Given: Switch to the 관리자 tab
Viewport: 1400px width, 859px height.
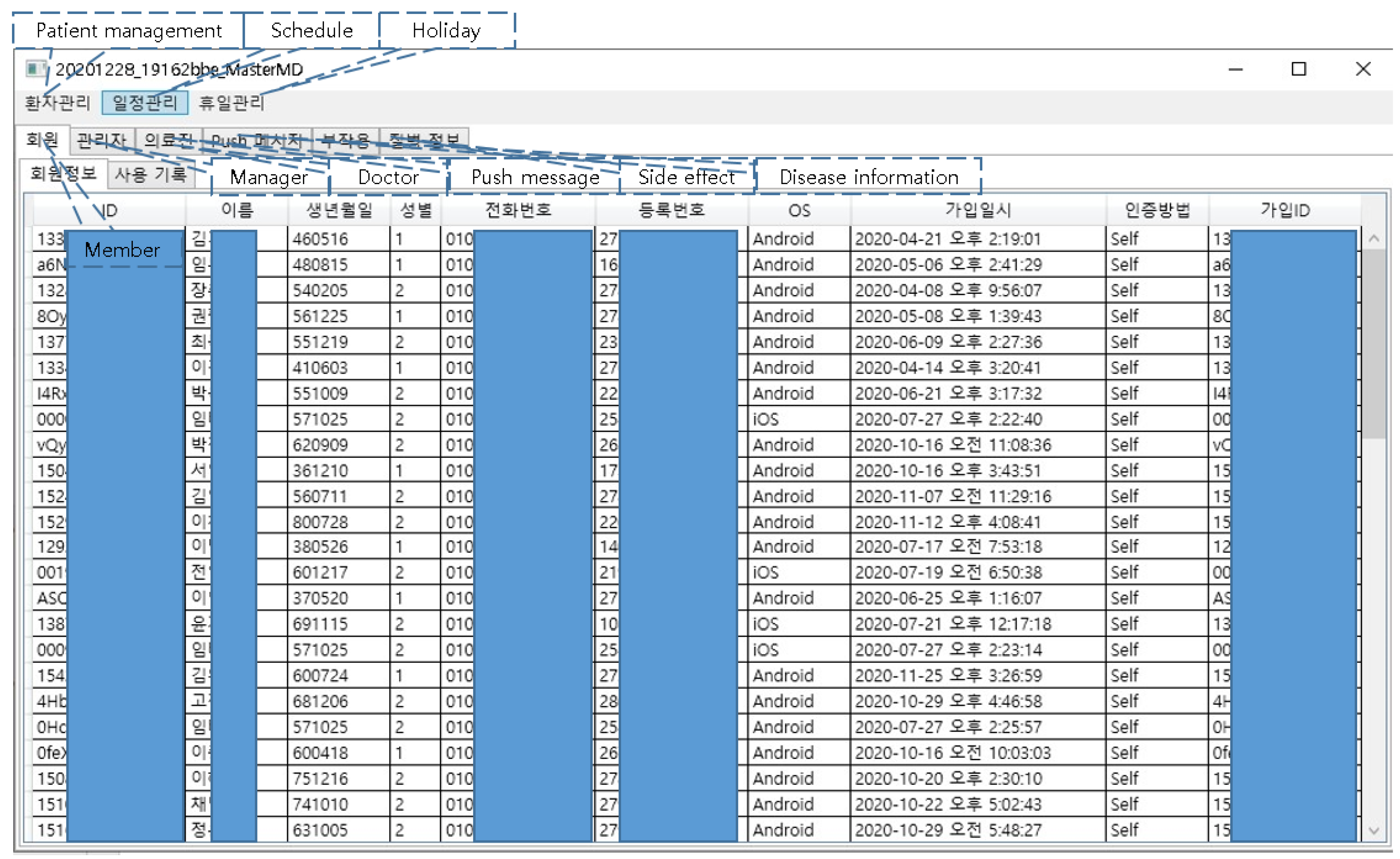Looking at the screenshot, I should (x=102, y=140).
